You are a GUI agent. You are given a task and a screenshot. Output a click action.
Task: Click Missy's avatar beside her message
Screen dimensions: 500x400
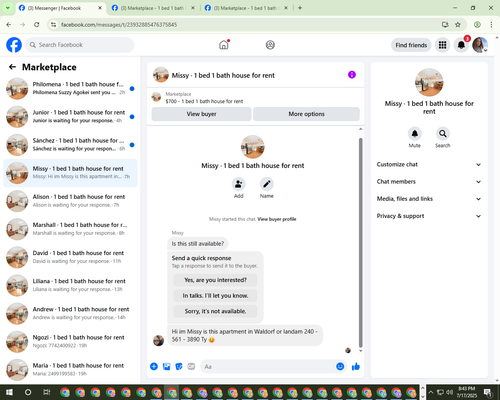click(x=158, y=340)
